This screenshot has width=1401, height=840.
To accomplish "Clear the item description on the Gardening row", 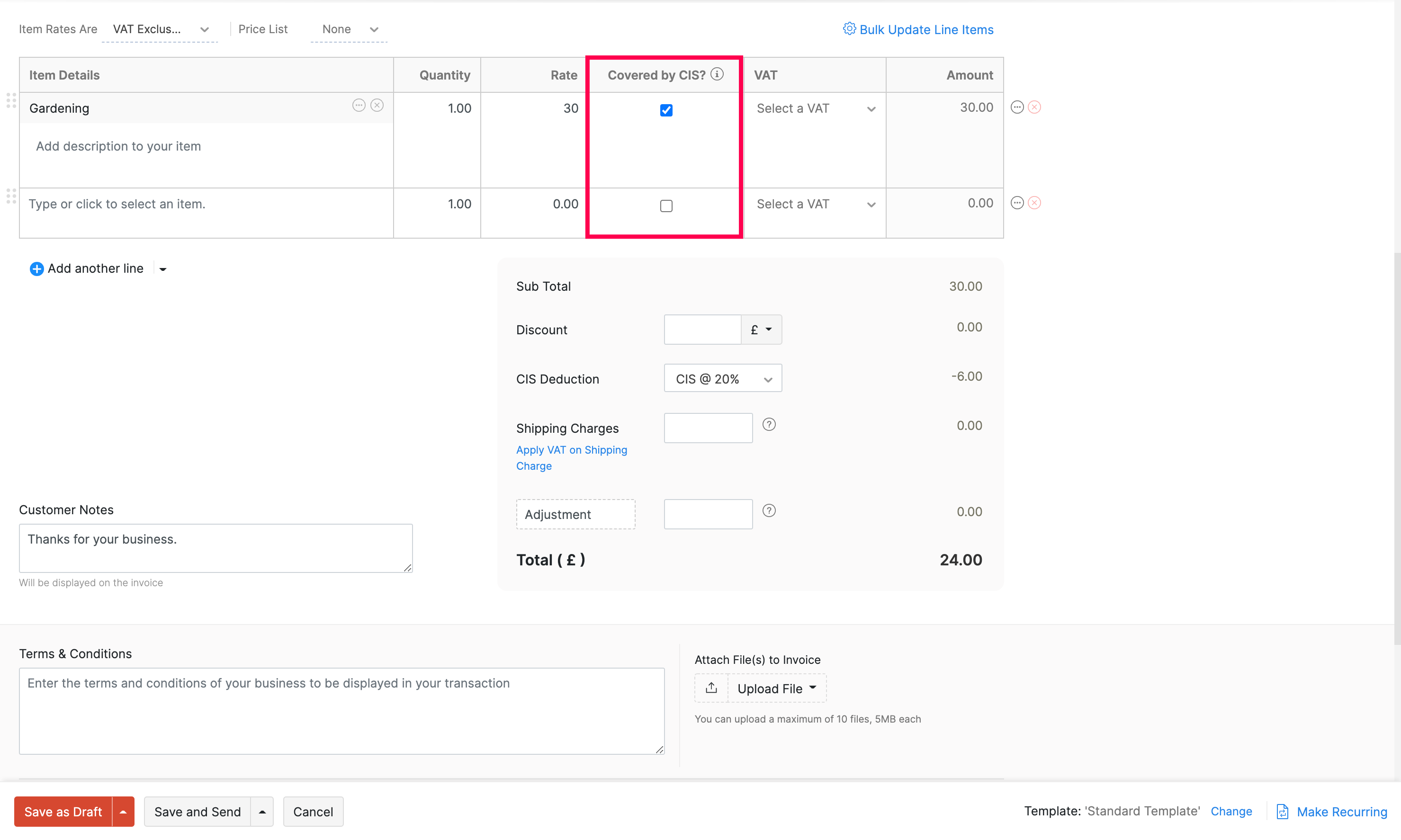I will 377,105.
